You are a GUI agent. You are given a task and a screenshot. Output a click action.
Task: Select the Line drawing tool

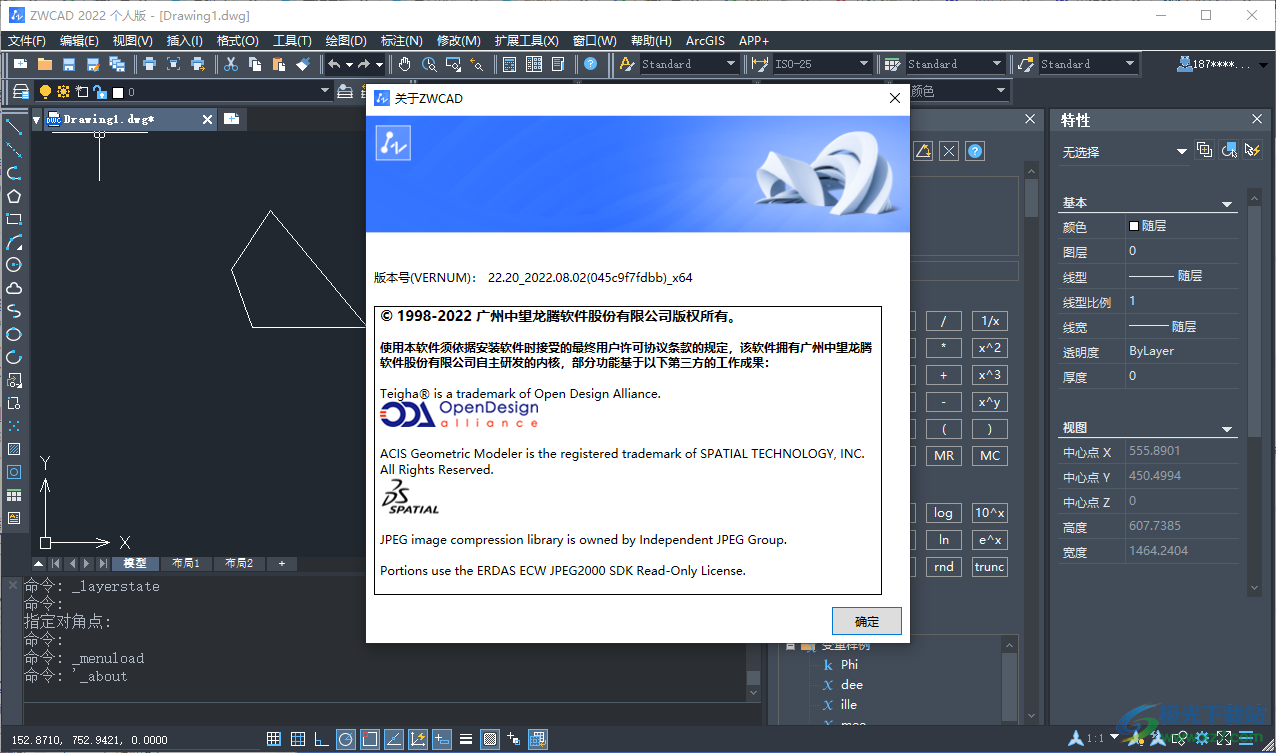(x=14, y=127)
